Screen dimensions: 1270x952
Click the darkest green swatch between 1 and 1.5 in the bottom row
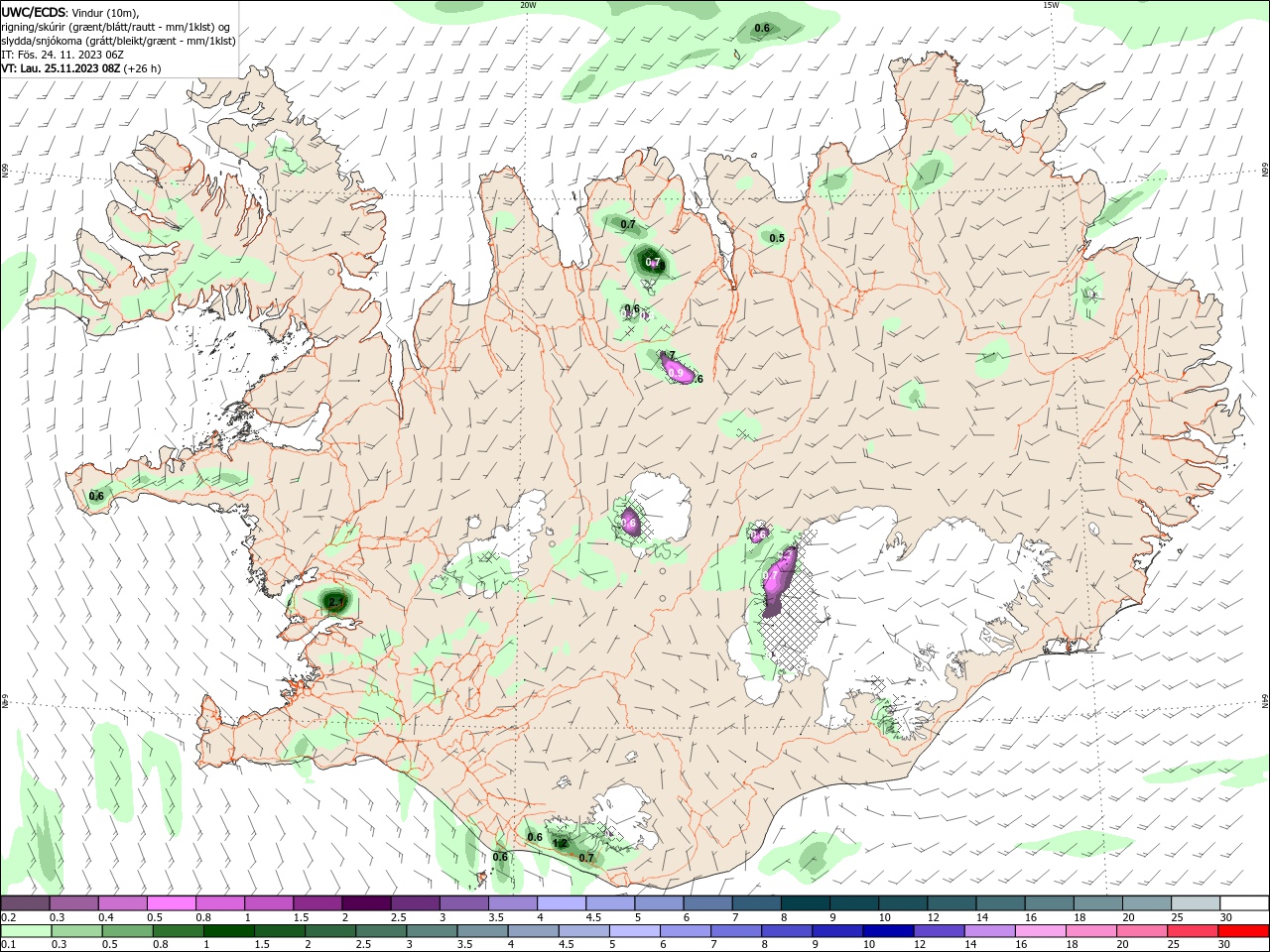point(228,931)
